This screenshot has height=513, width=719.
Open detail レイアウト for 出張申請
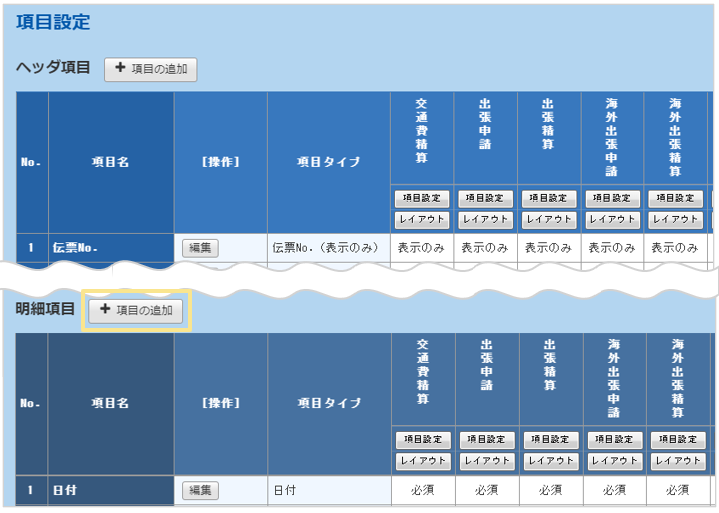pyautogui.click(x=487, y=461)
